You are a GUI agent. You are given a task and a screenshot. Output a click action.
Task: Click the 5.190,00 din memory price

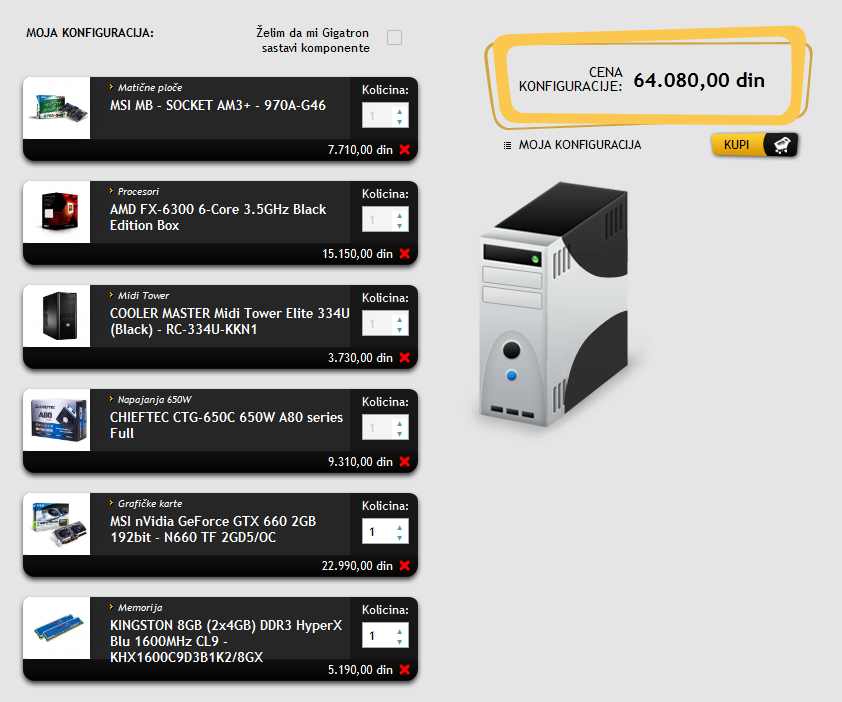pos(360,670)
